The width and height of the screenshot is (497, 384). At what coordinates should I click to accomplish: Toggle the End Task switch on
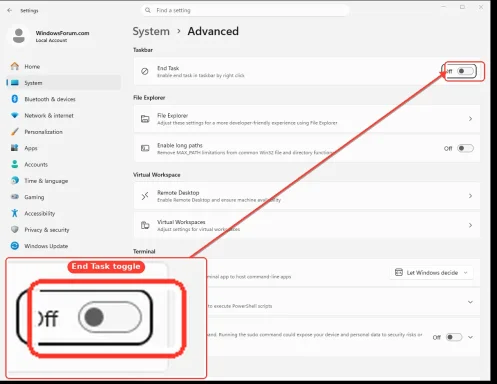point(465,71)
